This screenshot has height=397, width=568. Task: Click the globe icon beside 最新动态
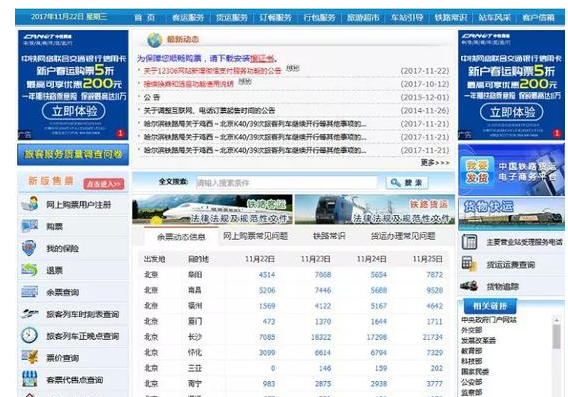pyautogui.click(x=155, y=39)
